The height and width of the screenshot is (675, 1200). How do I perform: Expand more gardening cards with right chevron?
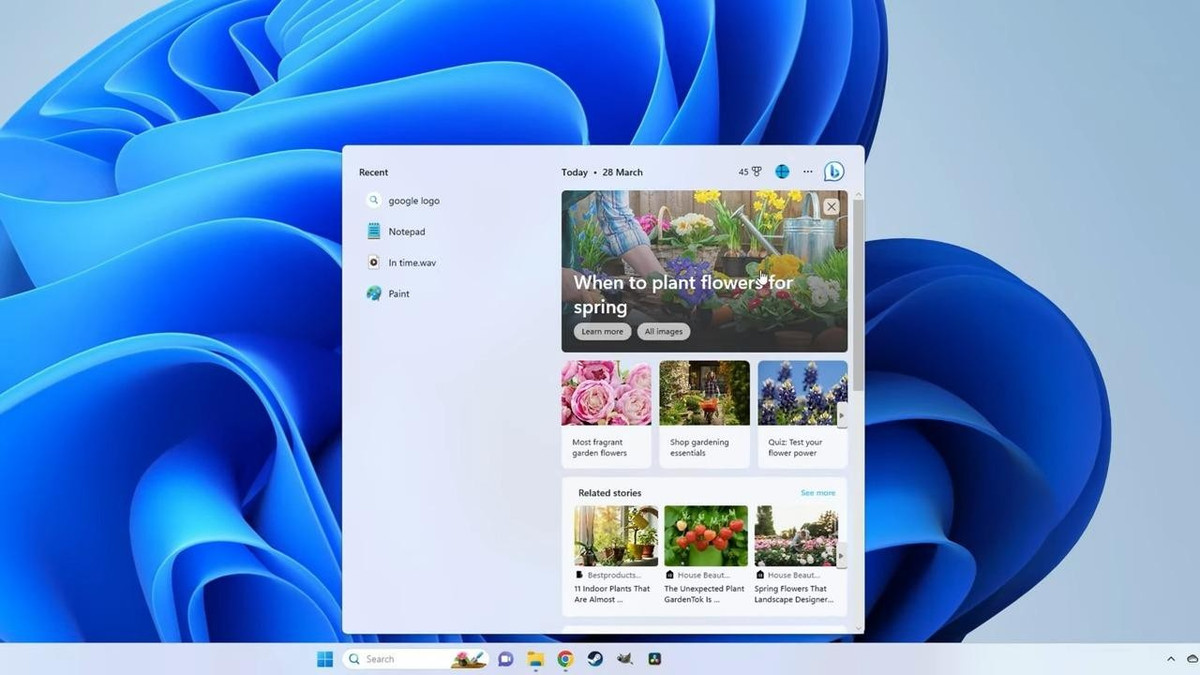click(843, 413)
